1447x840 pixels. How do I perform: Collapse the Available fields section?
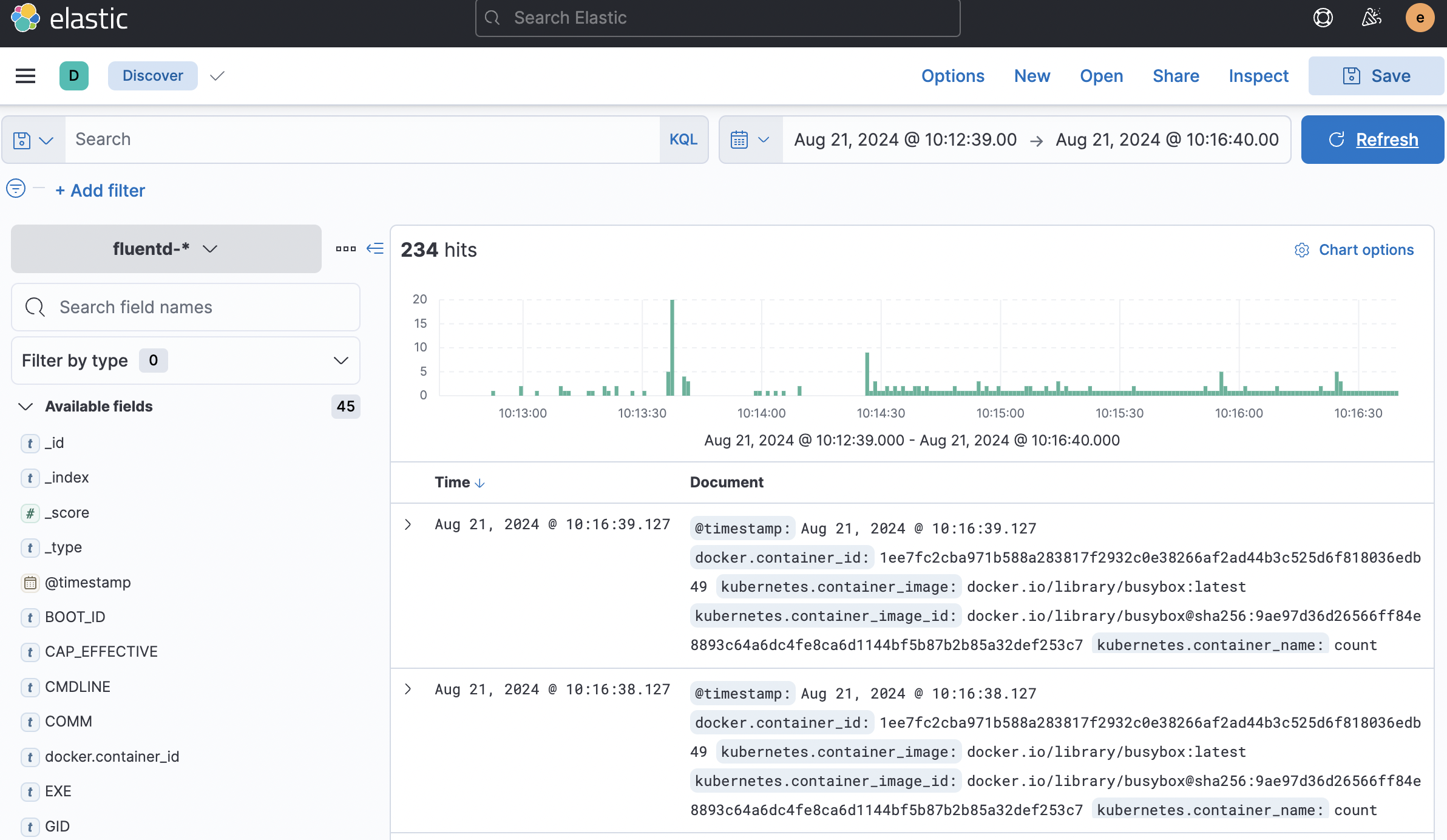25,407
